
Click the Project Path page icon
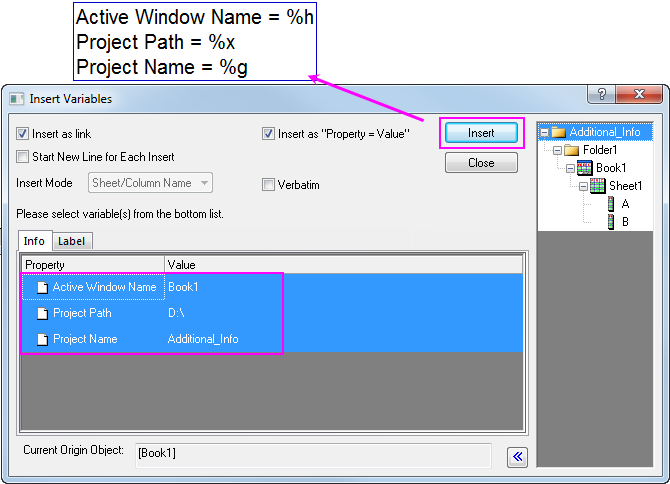pos(42,314)
